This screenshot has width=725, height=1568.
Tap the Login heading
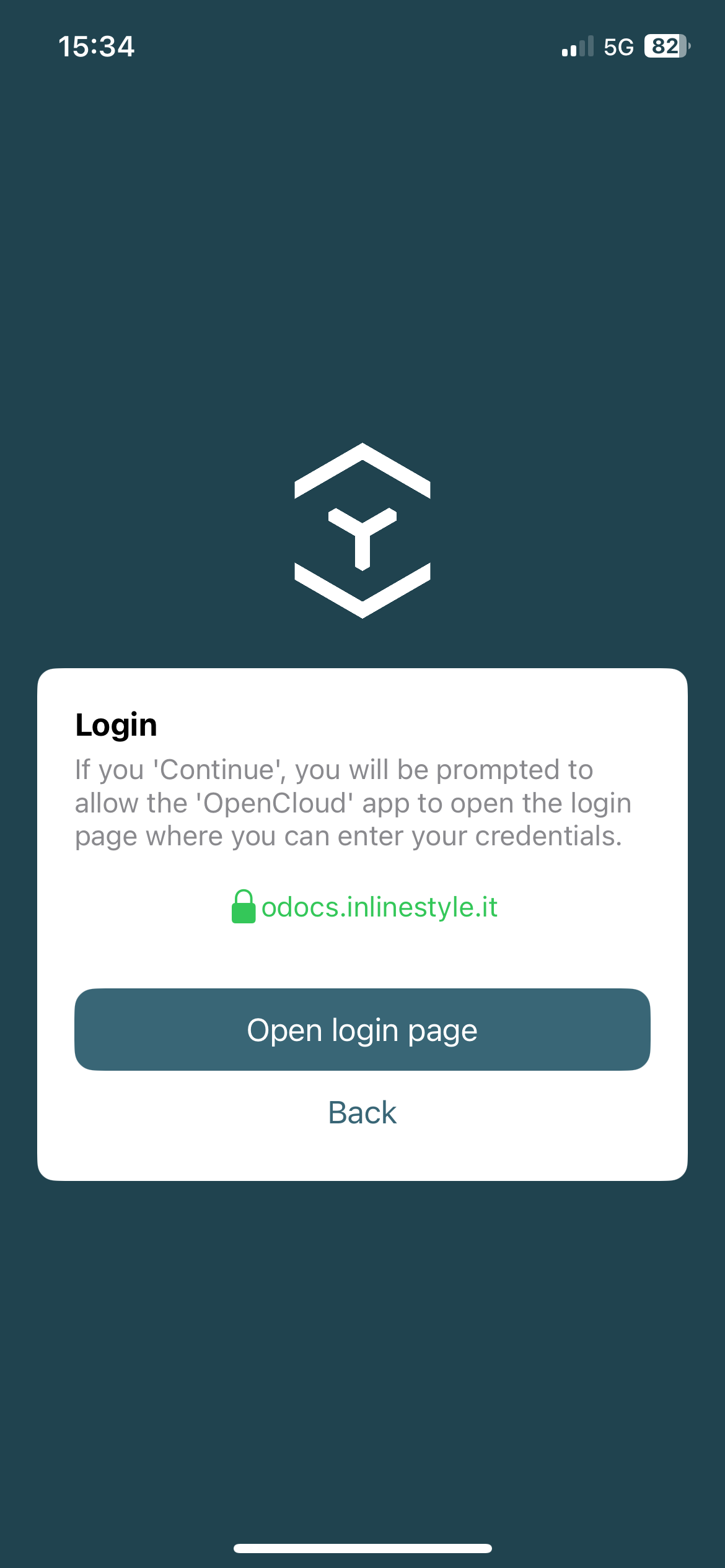click(x=116, y=725)
